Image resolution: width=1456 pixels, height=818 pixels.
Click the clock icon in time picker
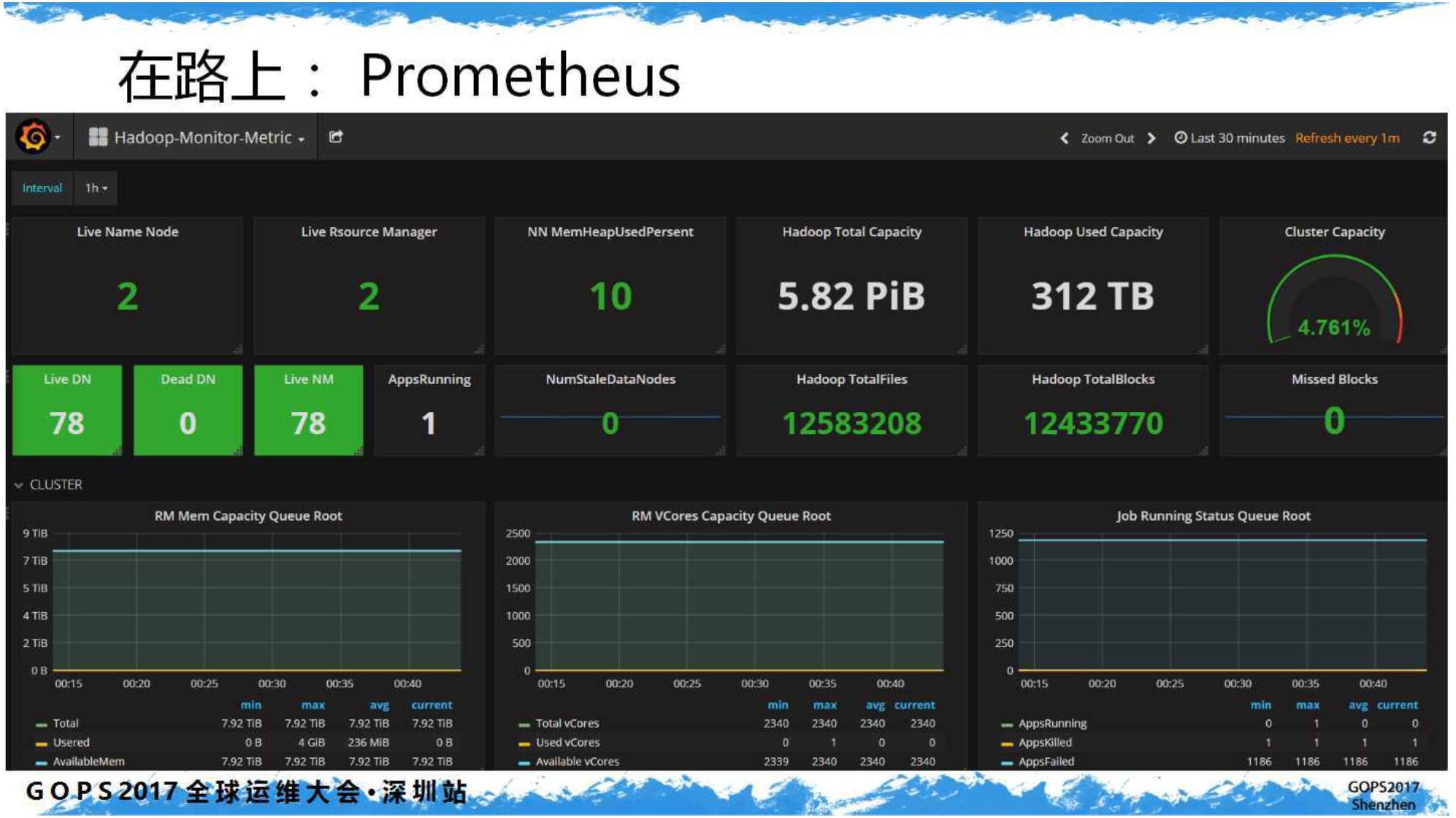(1180, 137)
